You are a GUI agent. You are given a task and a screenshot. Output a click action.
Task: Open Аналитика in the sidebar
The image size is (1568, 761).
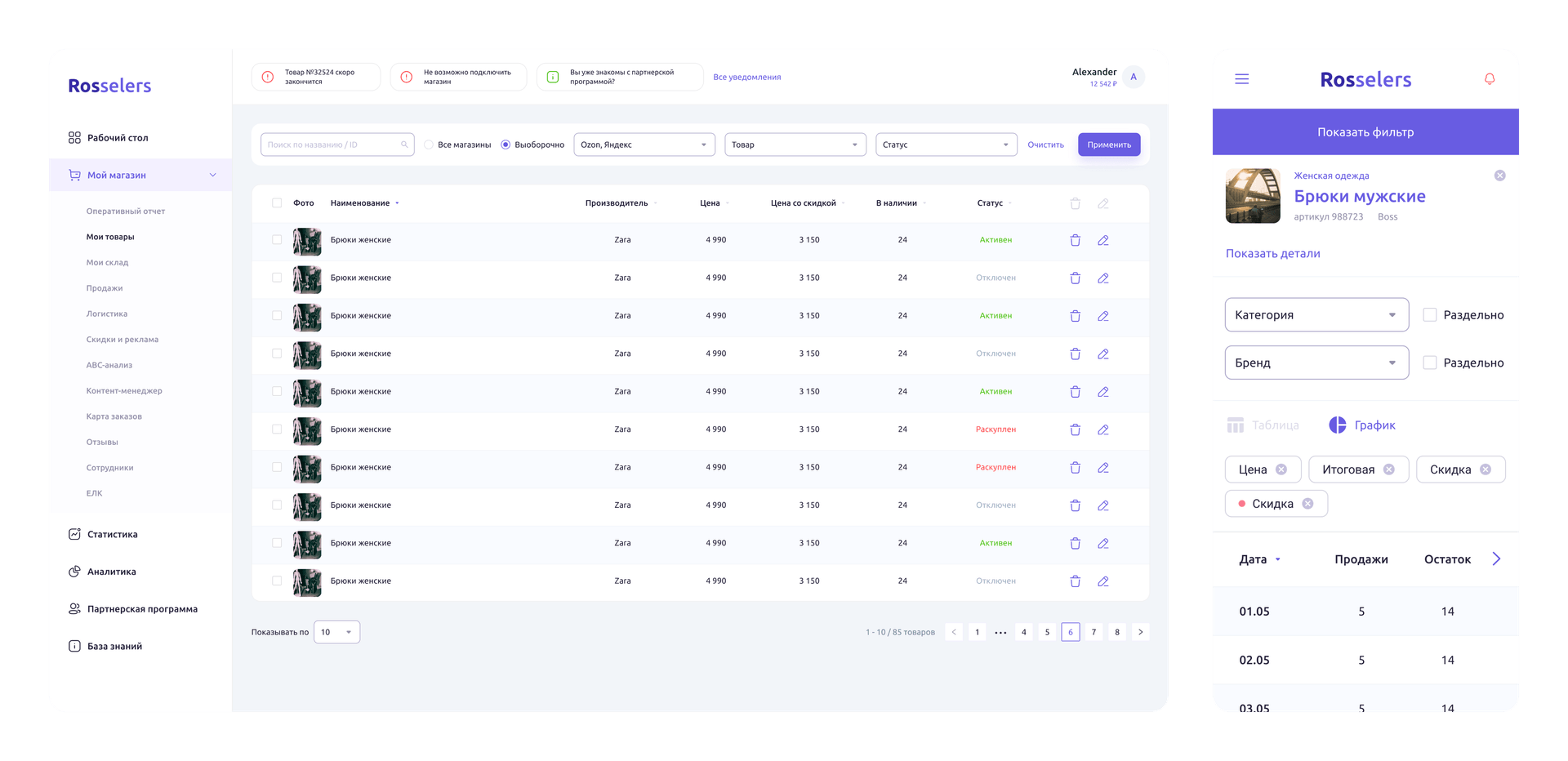click(112, 572)
